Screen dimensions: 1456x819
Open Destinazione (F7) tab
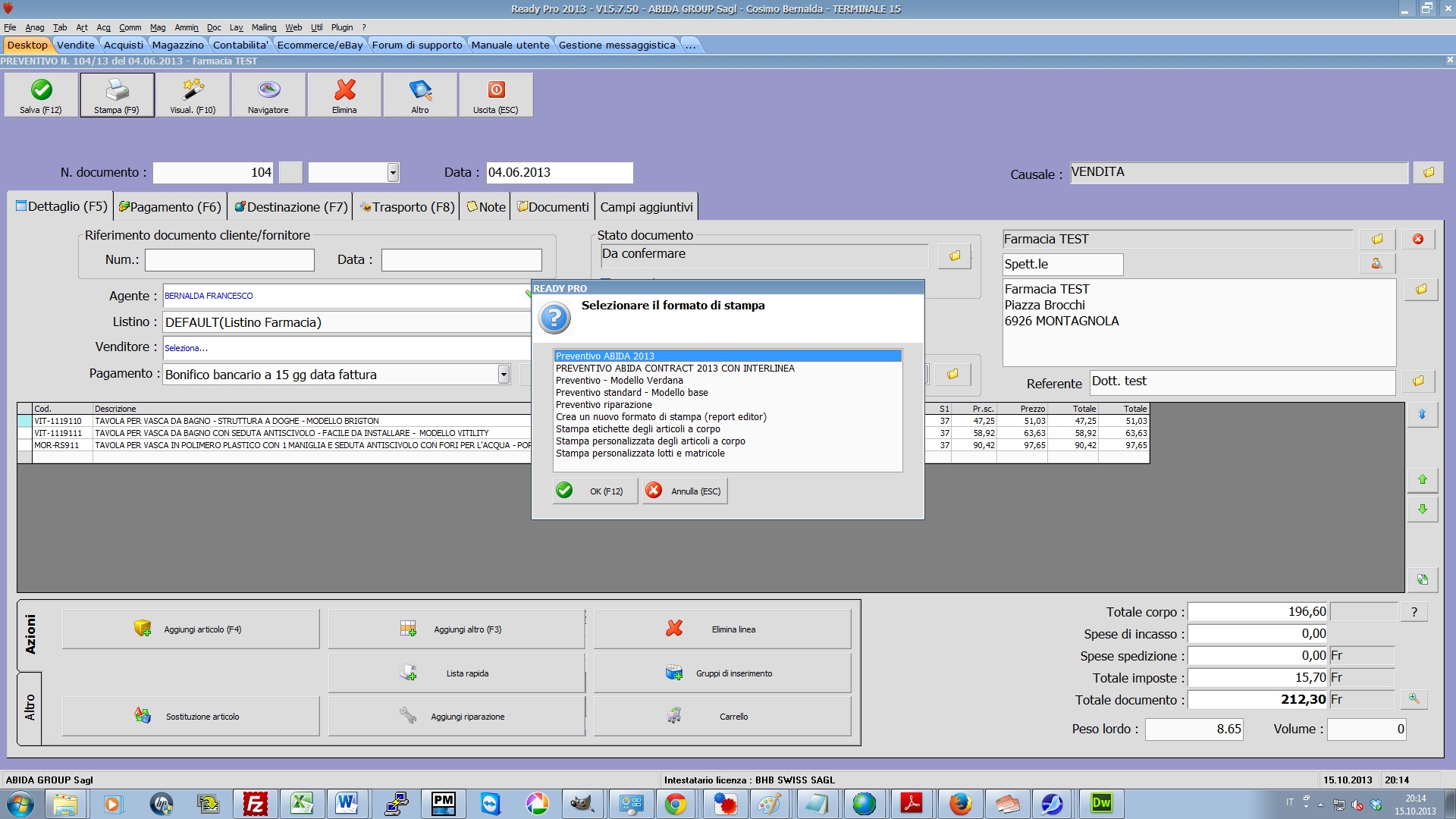(x=290, y=207)
